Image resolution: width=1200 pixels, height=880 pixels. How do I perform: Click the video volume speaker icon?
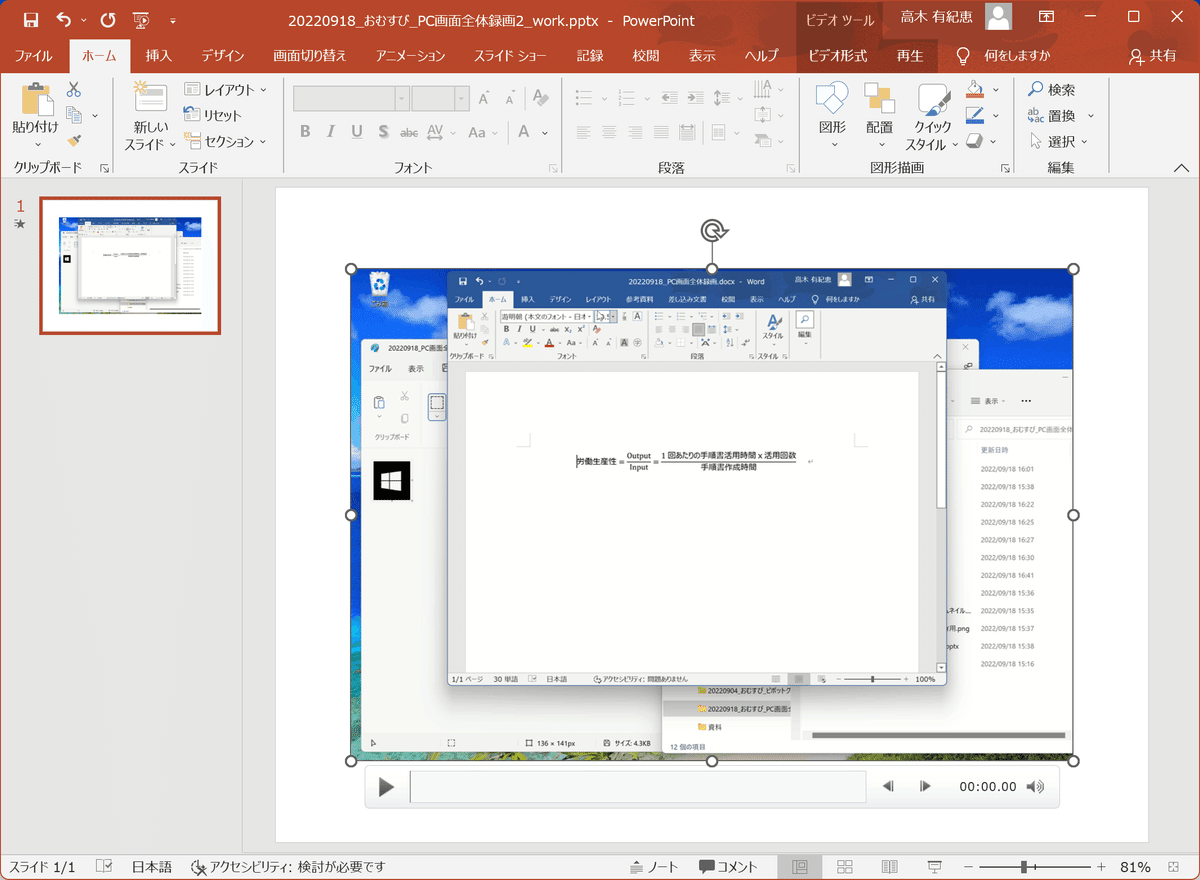pyautogui.click(x=1035, y=787)
